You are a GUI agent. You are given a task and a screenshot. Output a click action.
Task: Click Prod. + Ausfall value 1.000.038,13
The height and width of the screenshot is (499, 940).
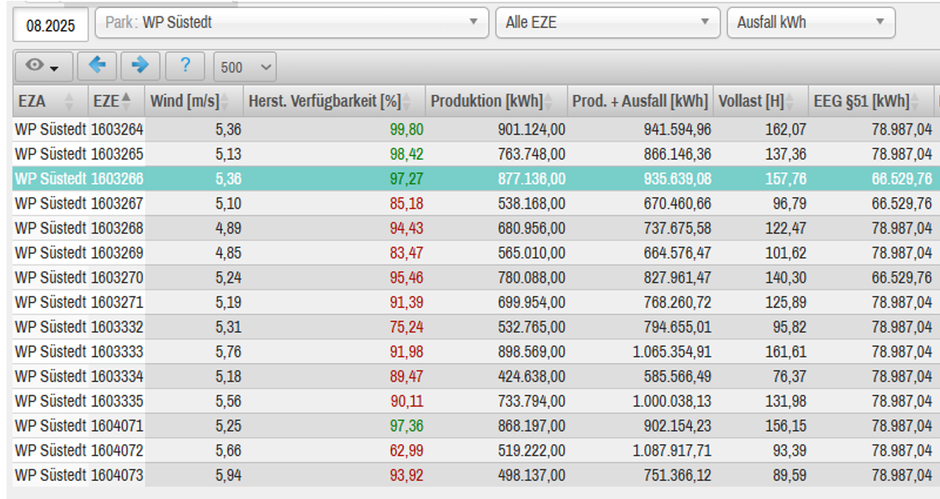click(672, 401)
